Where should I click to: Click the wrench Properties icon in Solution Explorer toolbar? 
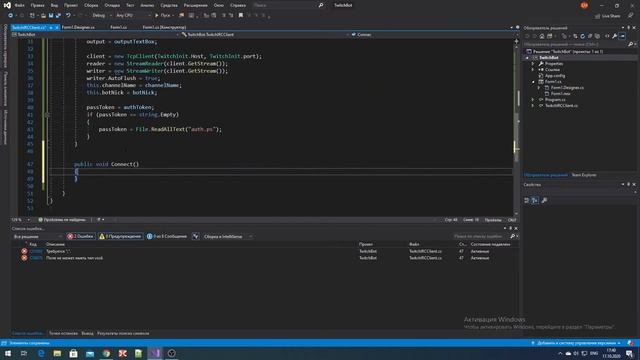pyautogui.click(x=615, y=36)
